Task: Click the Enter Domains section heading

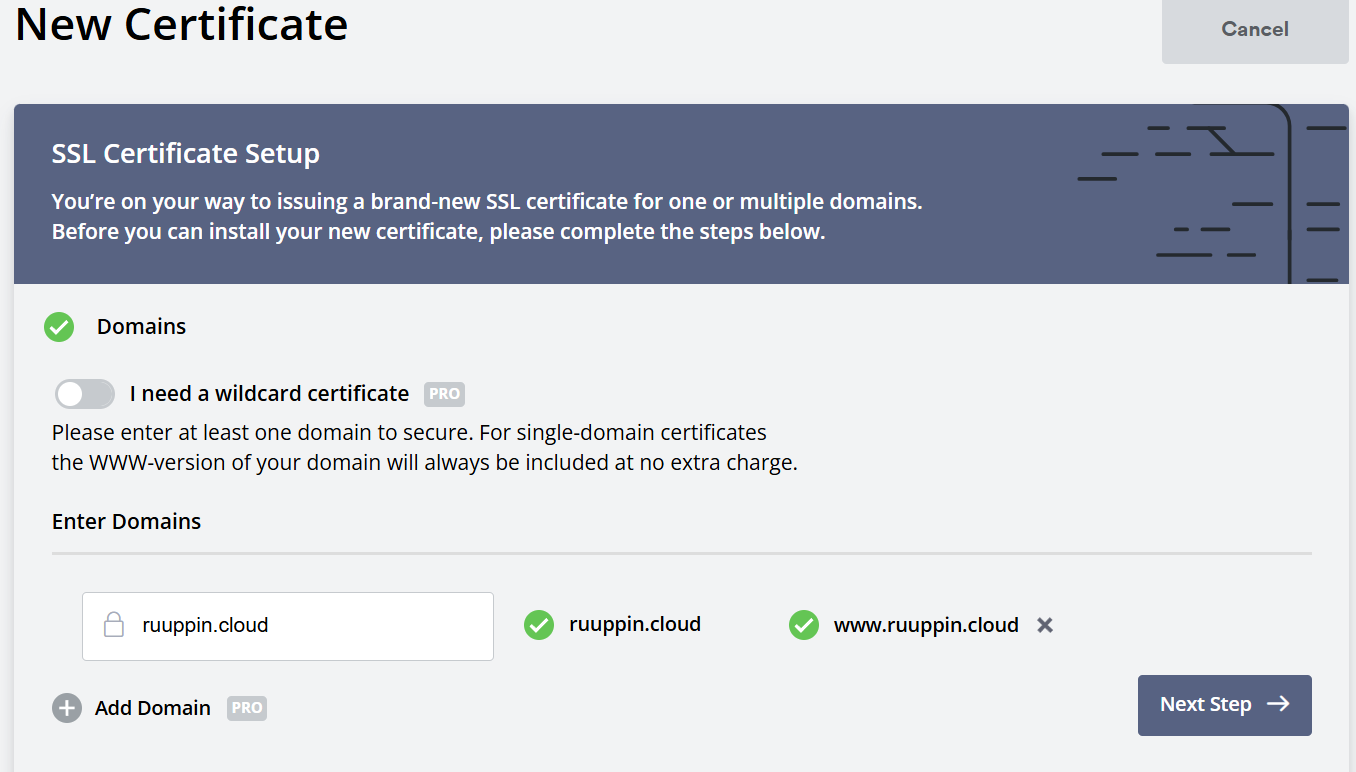Action: (x=126, y=521)
